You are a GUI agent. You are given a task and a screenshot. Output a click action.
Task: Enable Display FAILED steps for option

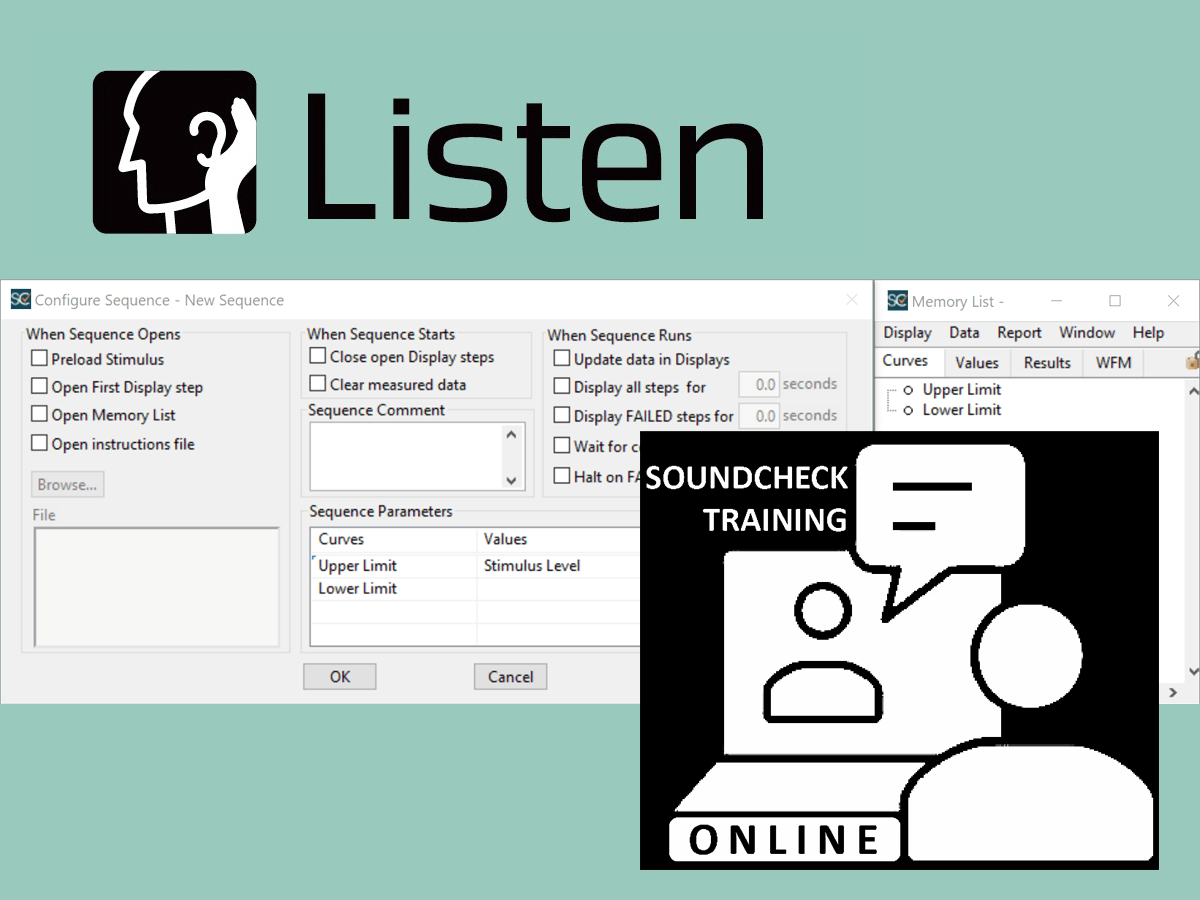pos(562,415)
